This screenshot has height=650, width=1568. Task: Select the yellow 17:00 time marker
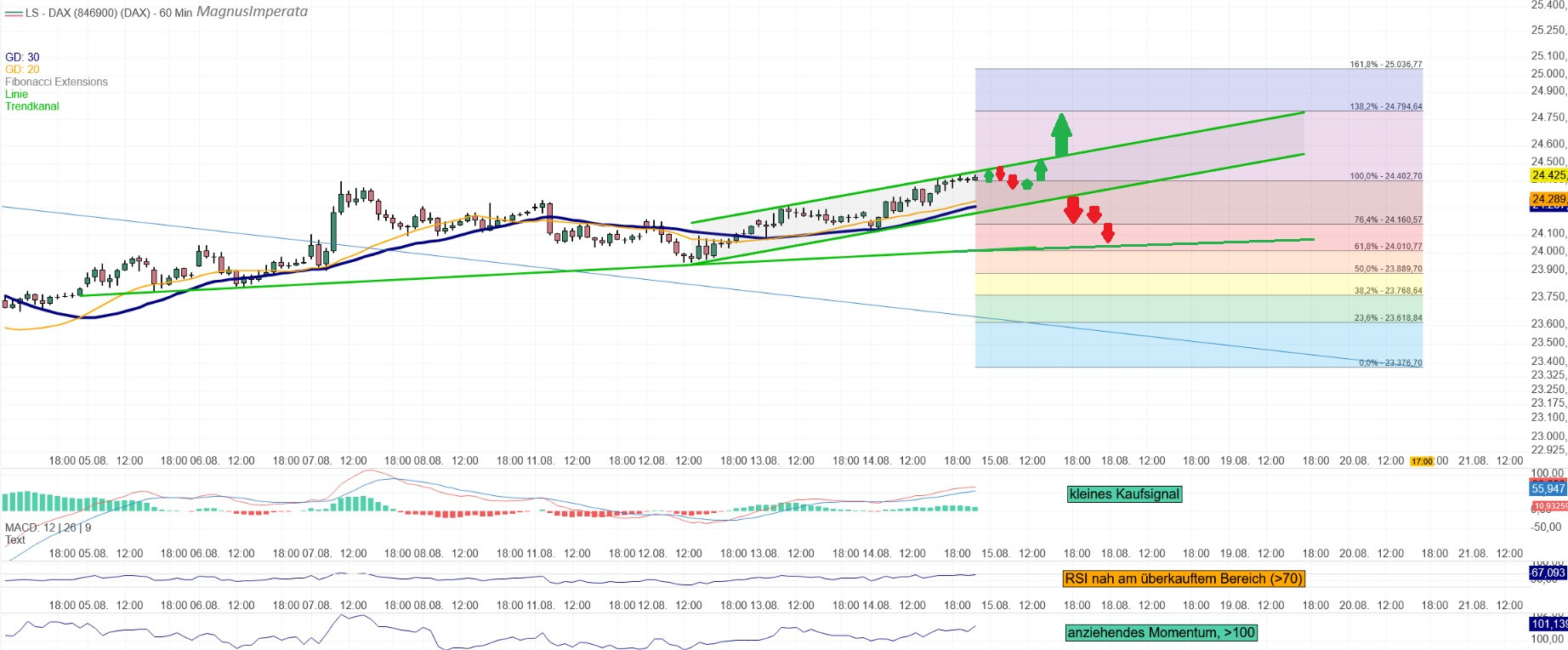tap(1422, 461)
